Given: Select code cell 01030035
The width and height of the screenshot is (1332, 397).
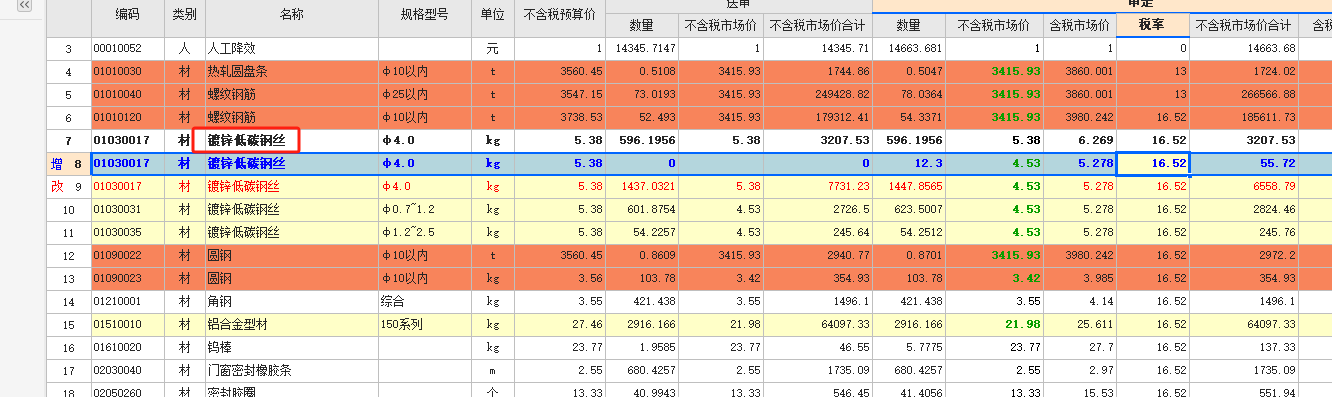Looking at the screenshot, I should [x=128, y=232].
